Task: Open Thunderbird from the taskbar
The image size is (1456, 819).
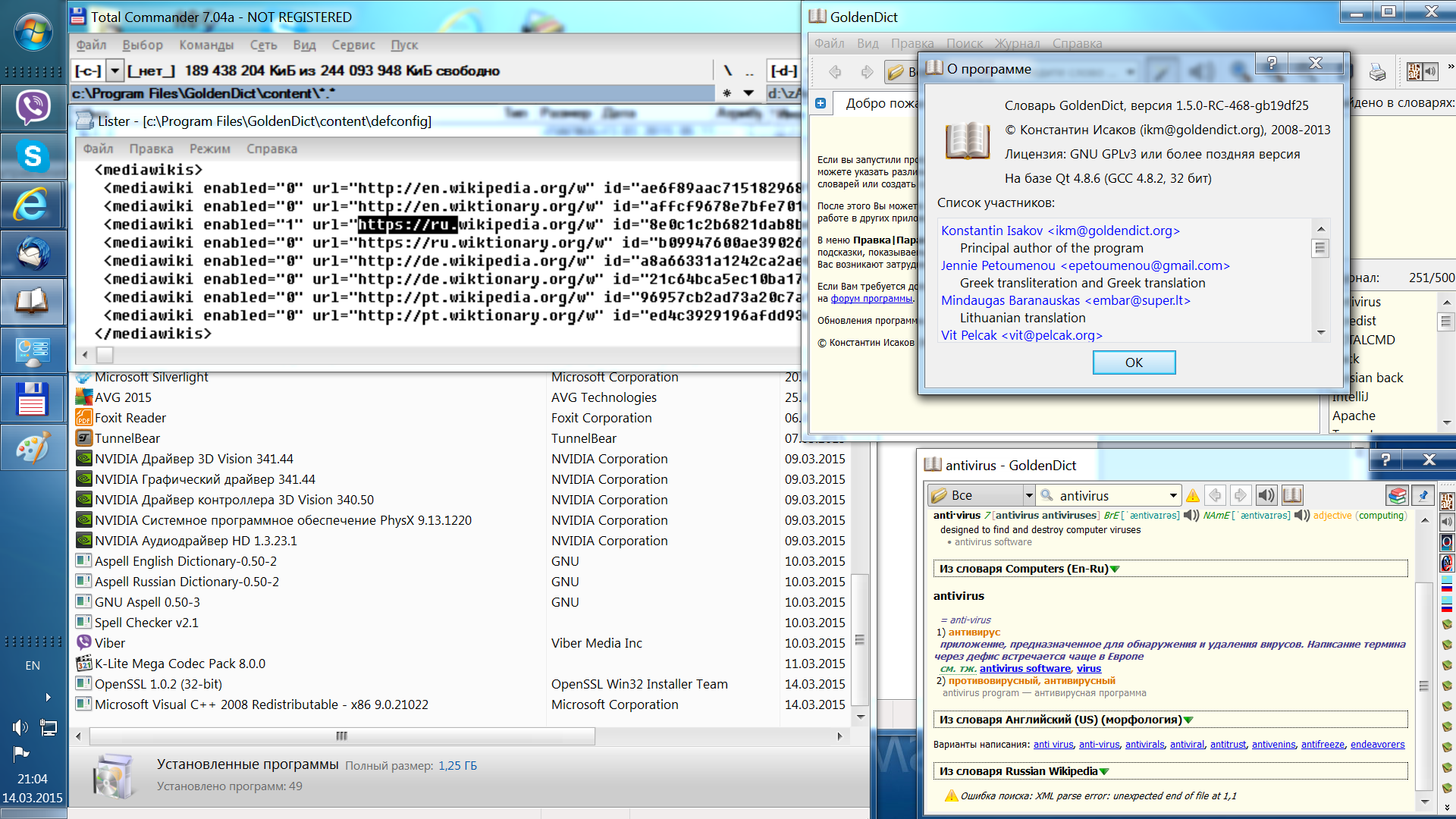Action: [x=33, y=254]
